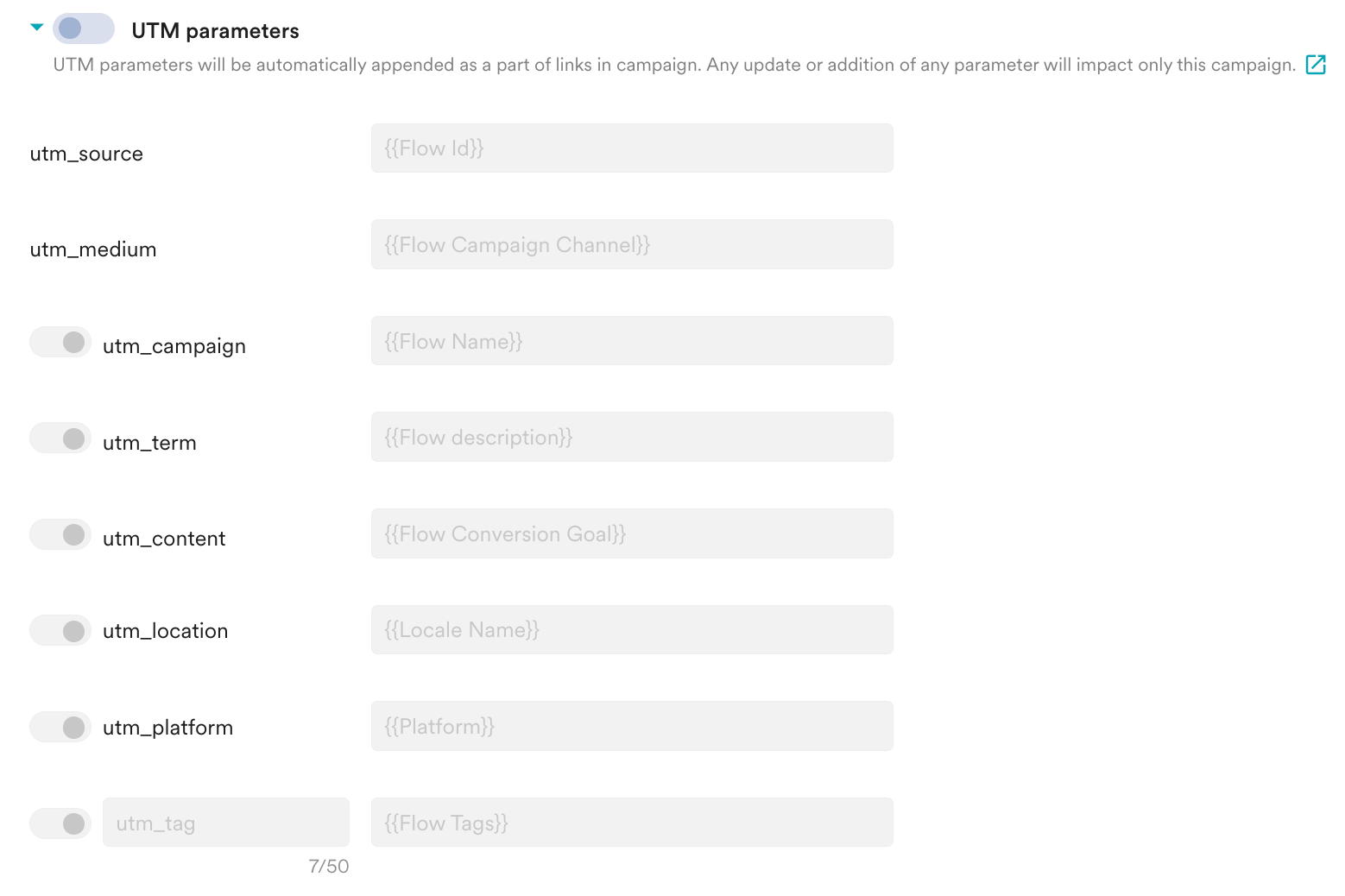This screenshot has height=896, width=1345.
Task: Collapse the UTM parameters section arrow
Action: pyautogui.click(x=36, y=28)
